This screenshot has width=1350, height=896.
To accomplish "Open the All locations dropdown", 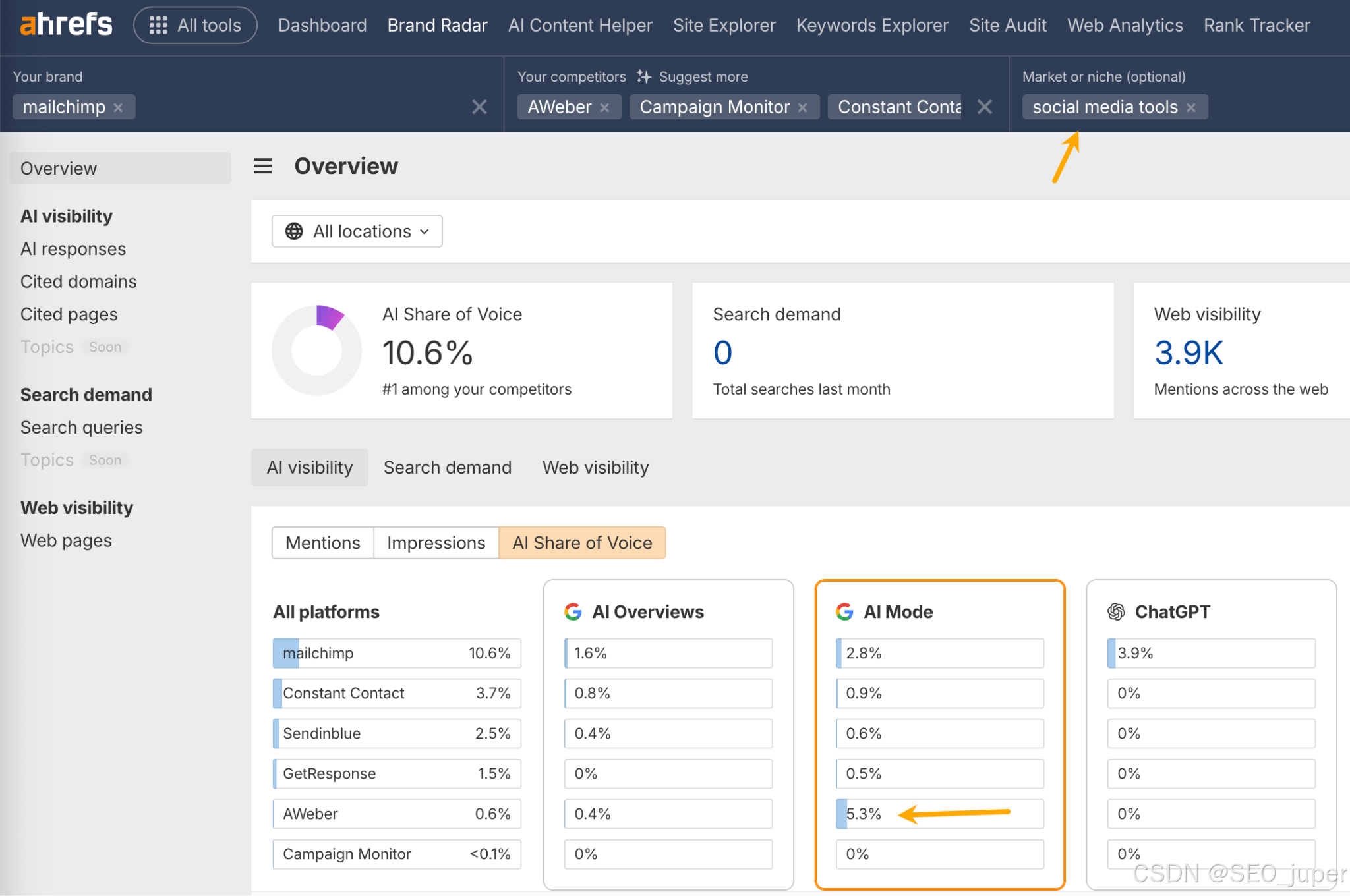I will (357, 231).
